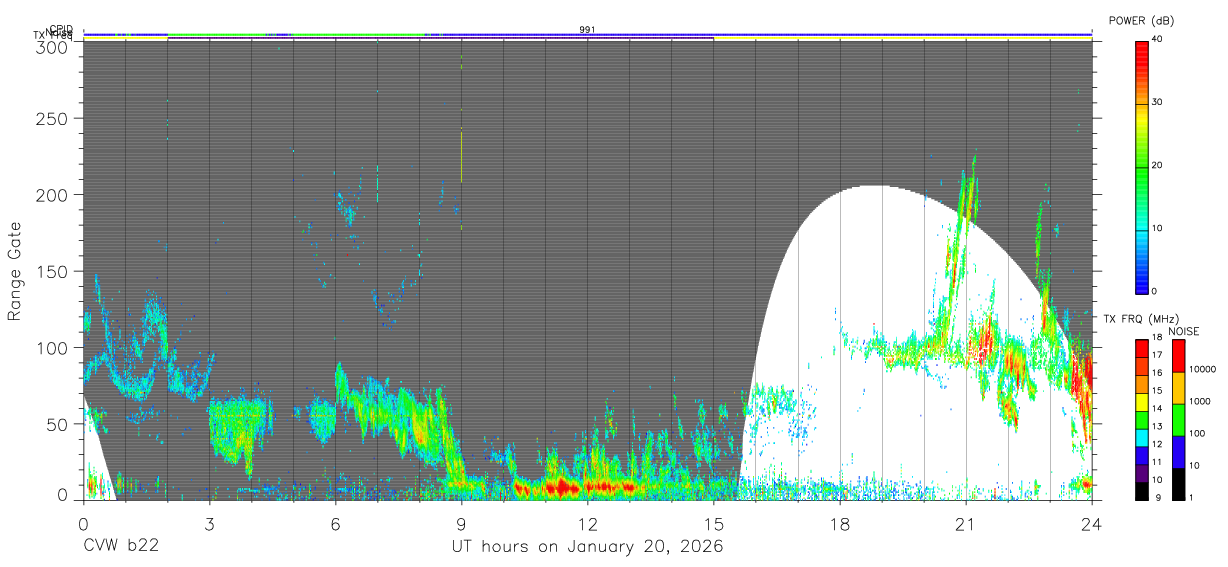Click the 15 hour tick on the UT axis
This screenshot has height=567, width=1228.
coord(714,523)
